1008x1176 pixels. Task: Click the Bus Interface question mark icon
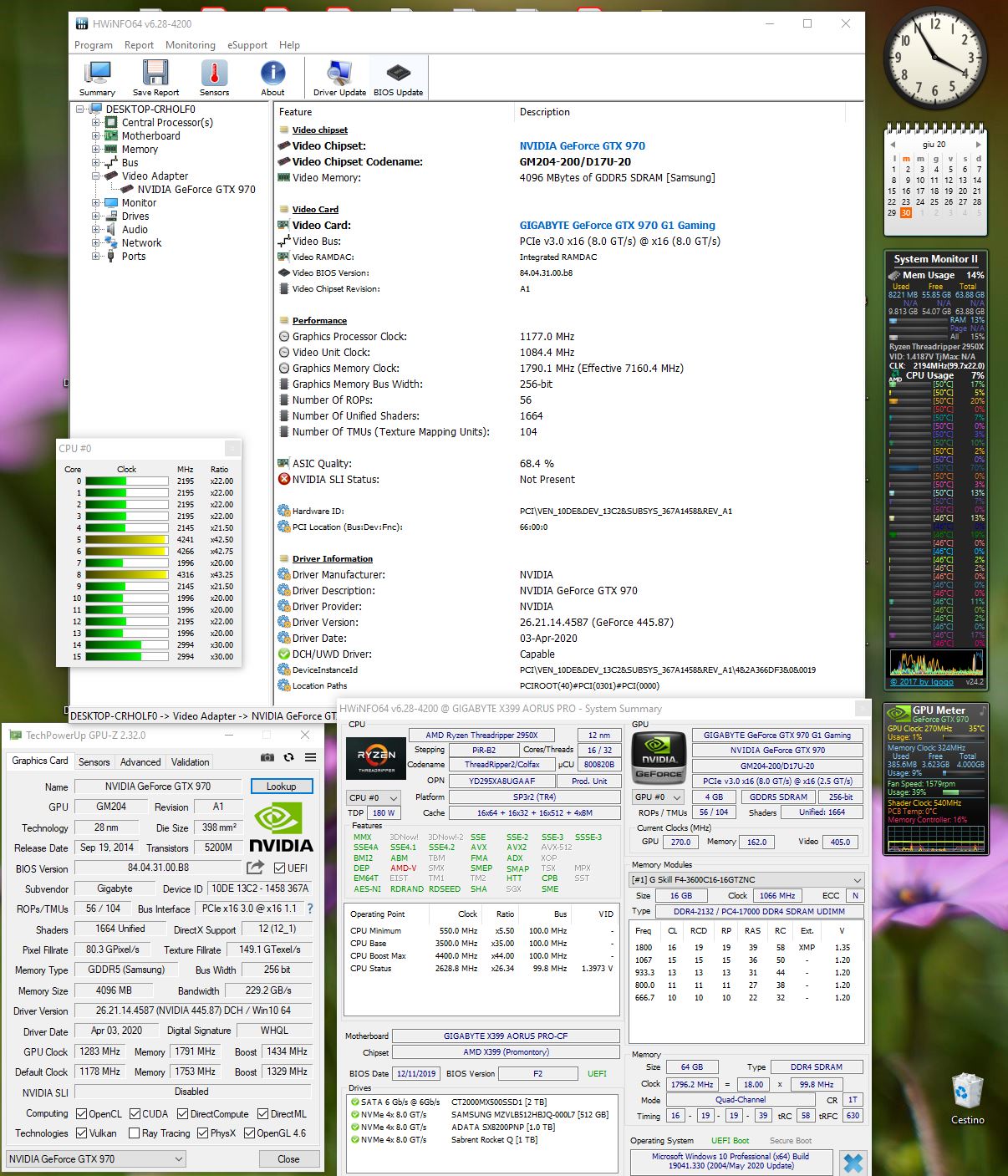click(310, 909)
